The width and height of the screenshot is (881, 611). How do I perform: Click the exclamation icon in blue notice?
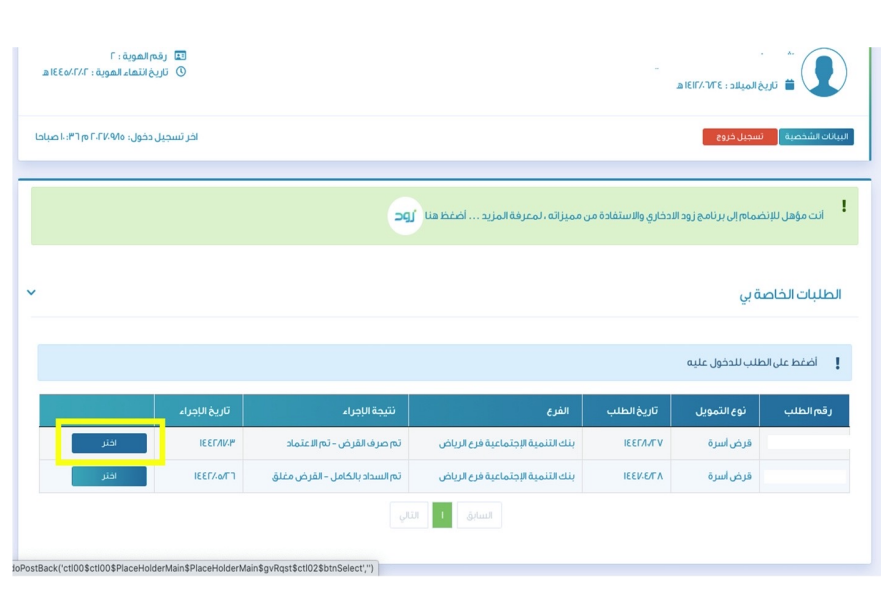(x=837, y=363)
